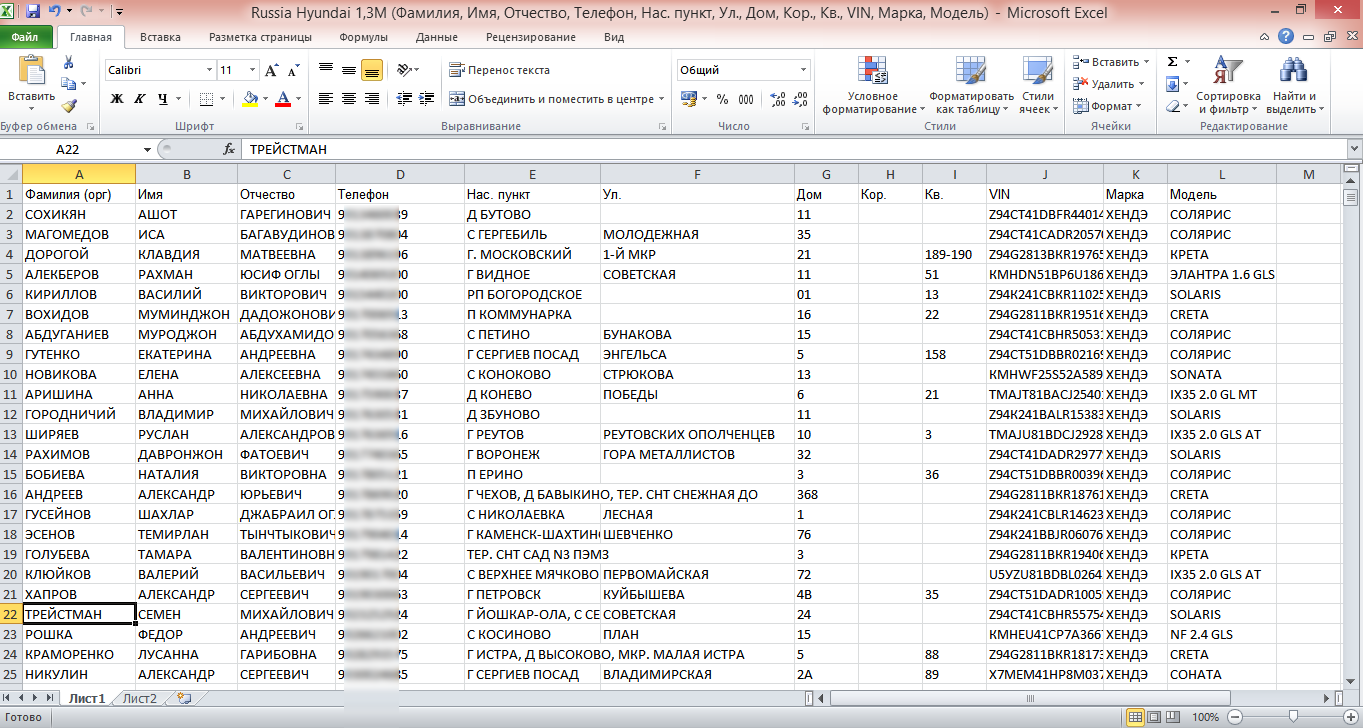Click the zoom slider in the status bar
This screenshot has width=1363, height=728.
[1291, 717]
